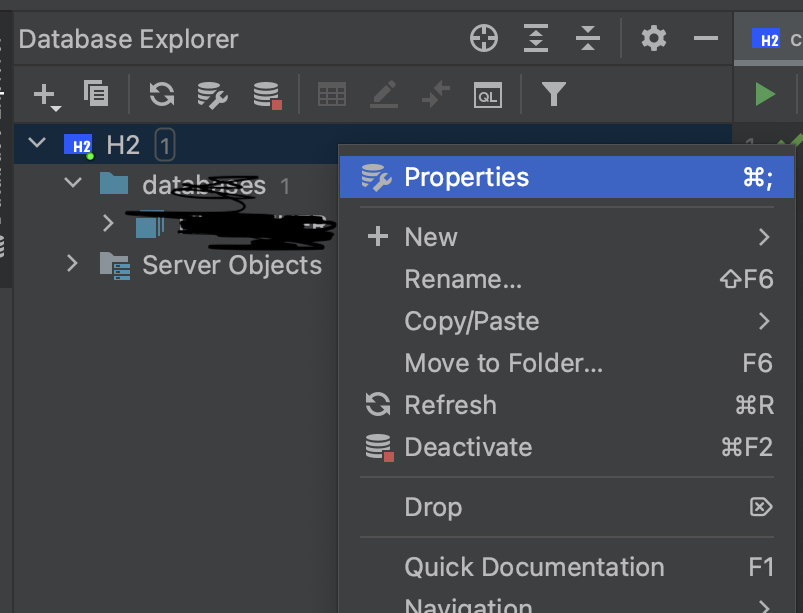Click the Refresh toolbar icon
Screen dimensions: 803x613
point(162,94)
